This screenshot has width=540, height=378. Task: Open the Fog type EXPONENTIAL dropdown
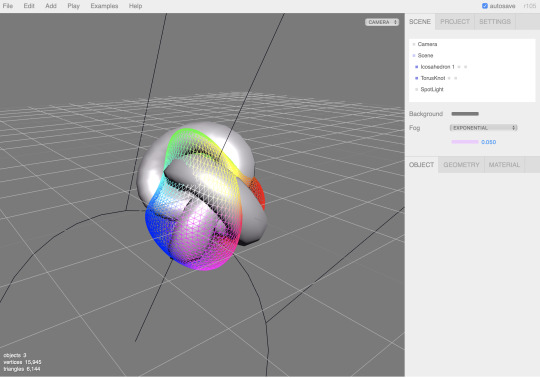[x=484, y=128]
